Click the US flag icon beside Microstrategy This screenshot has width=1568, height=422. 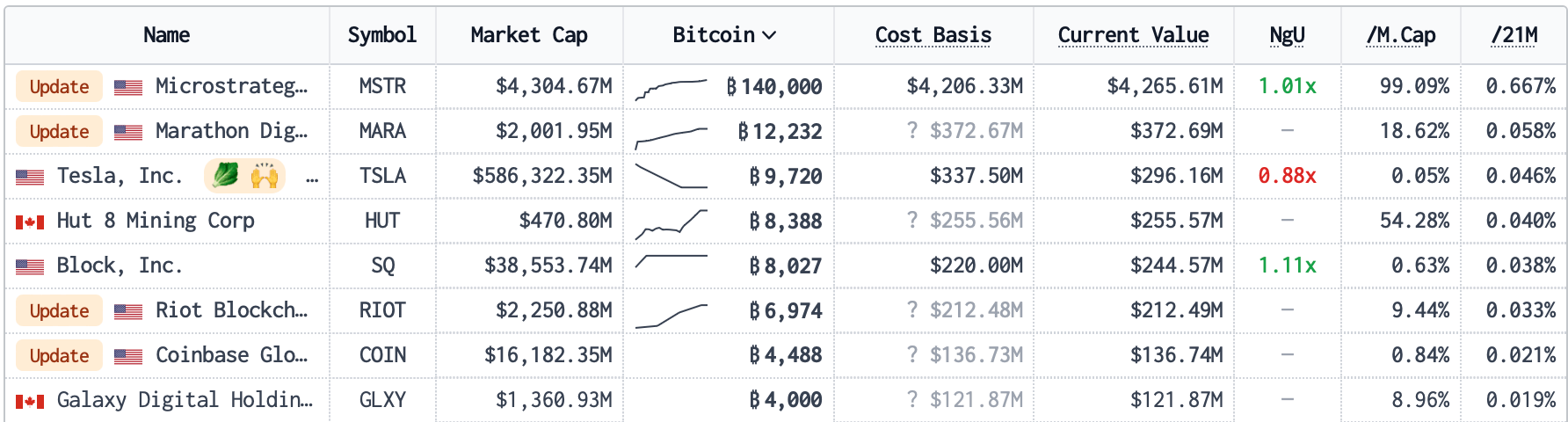tap(128, 87)
